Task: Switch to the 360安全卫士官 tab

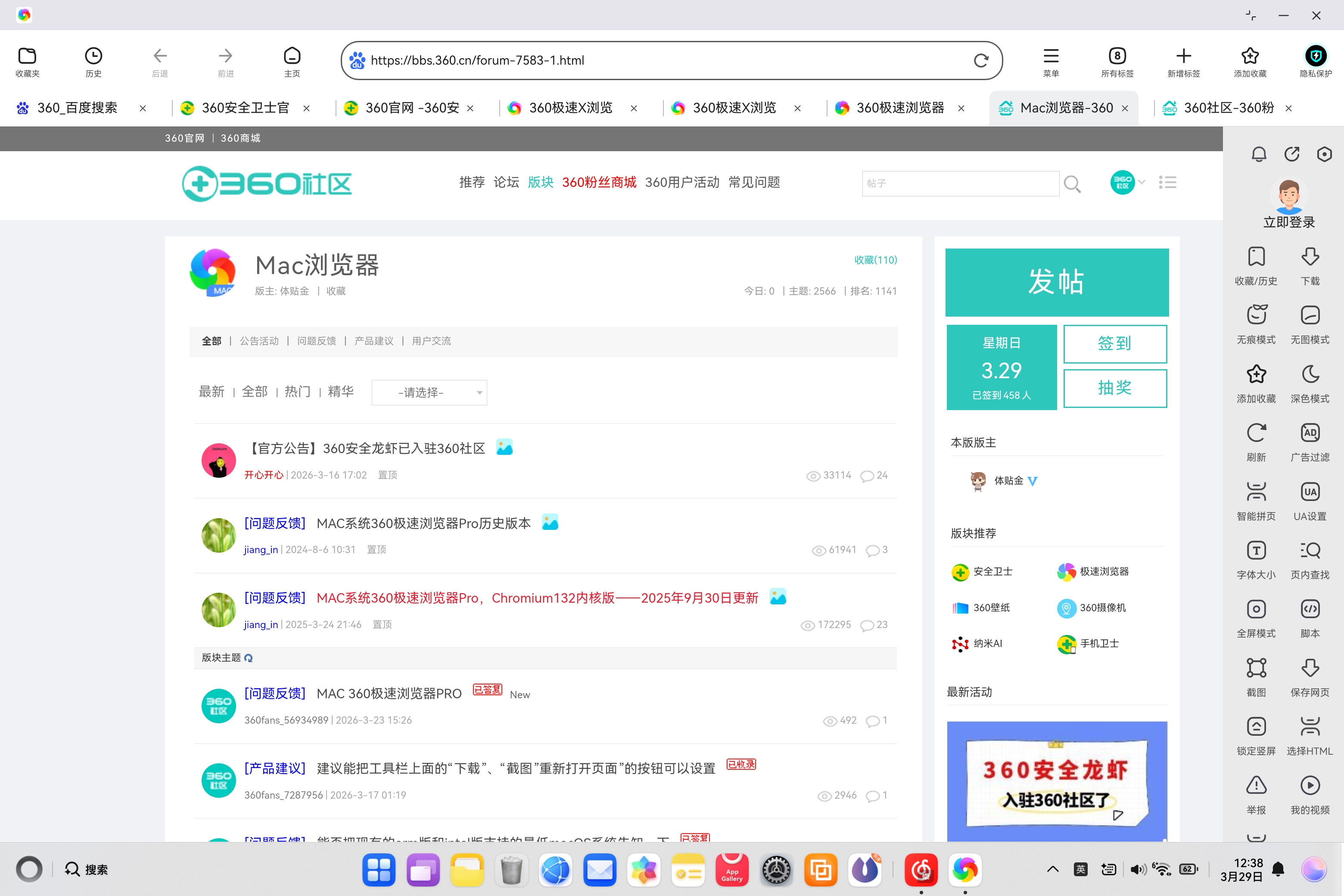Action: tap(246, 108)
